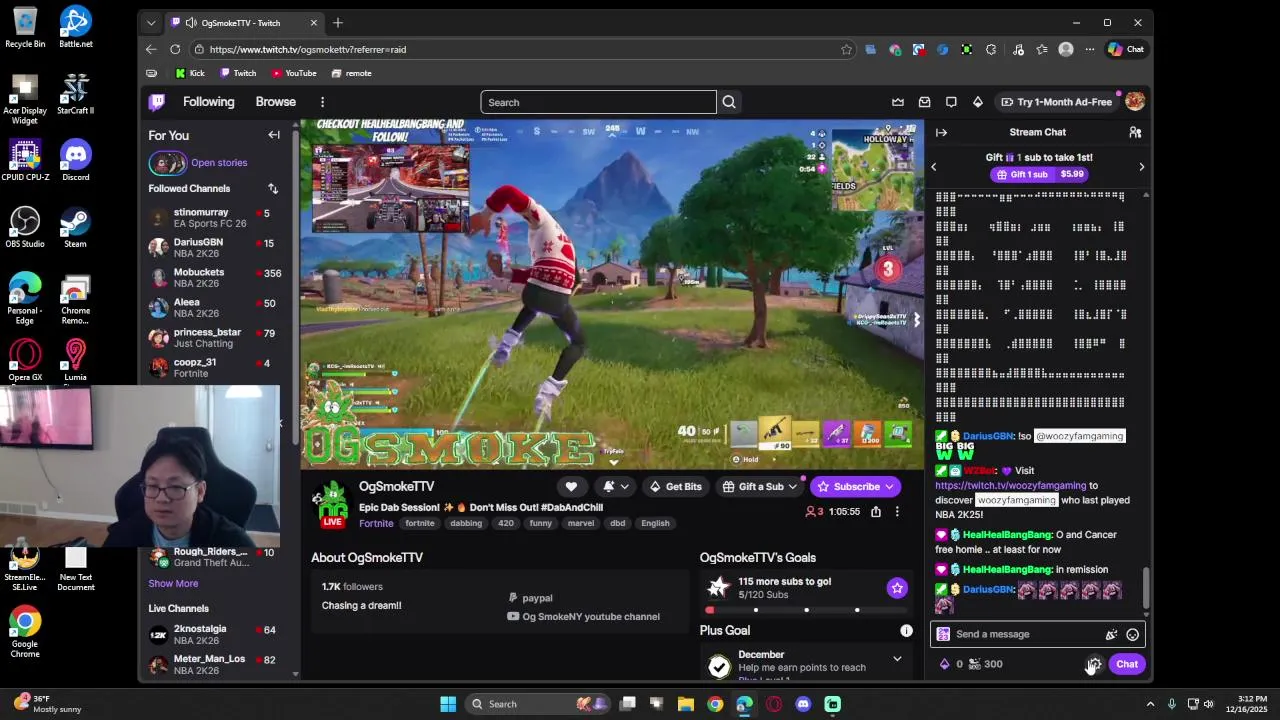Viewport: 1280px width, 720px height.
Task: Toggle follow heart for OgSmokeTTV
Action: (x=571, y=487)
